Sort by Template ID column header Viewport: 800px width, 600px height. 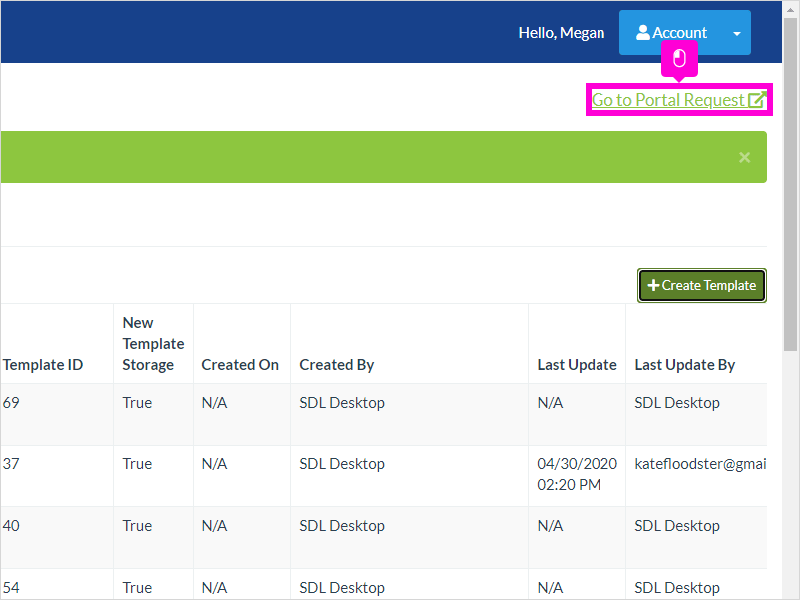coord(43,365)
